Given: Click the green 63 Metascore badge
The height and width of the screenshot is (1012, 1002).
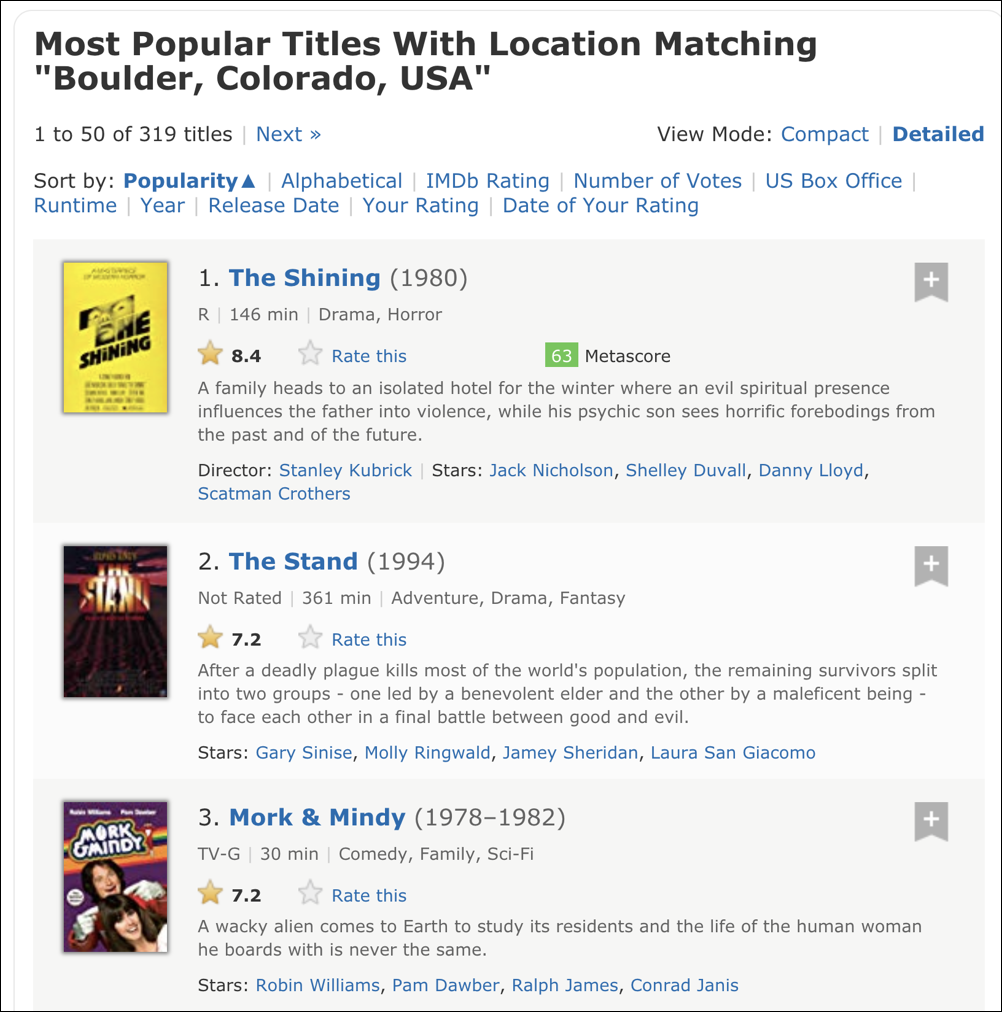Looking at the screenshot, I should pos(561,356).
